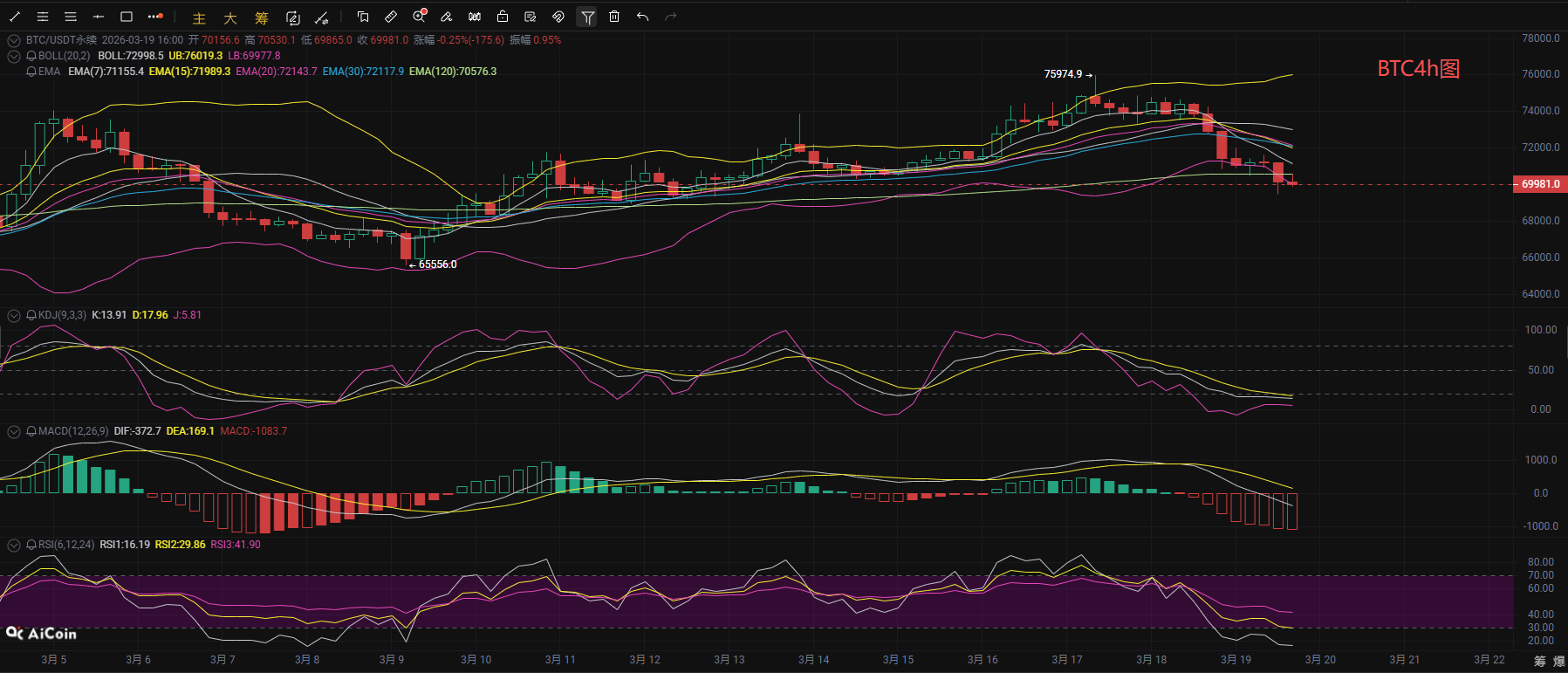Select the orange 主 indicator tab

pyautogui.click(x=199, y=18)
